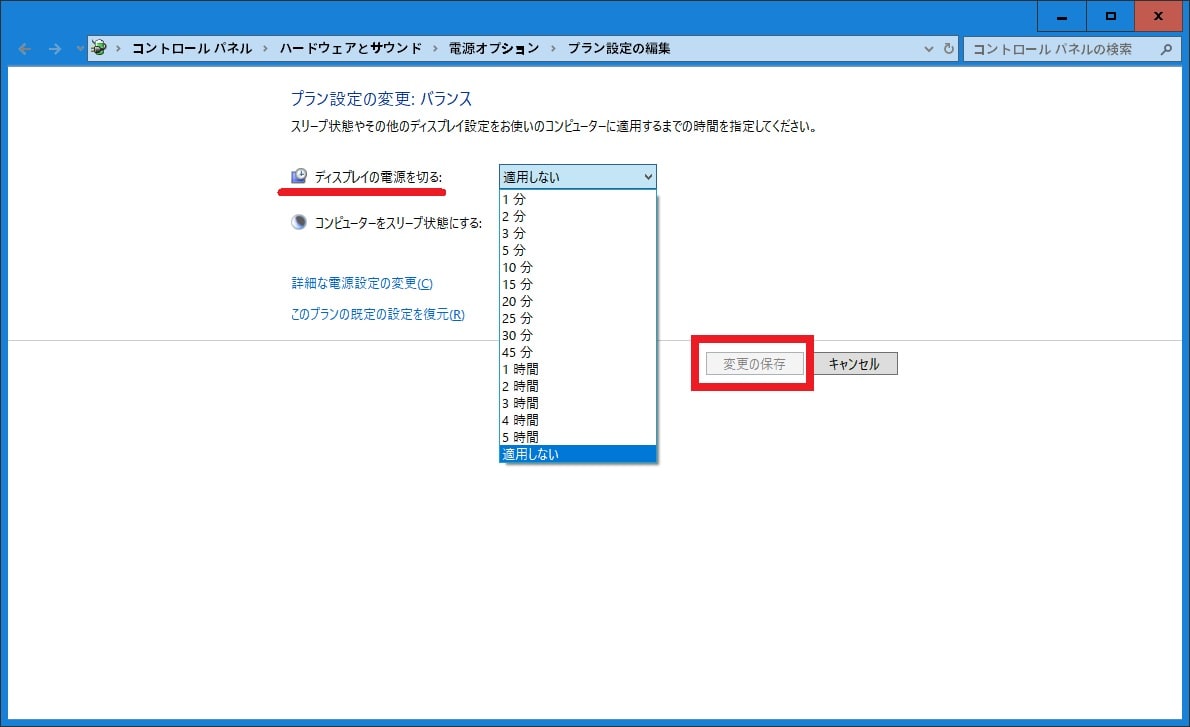
Task: Select 1 時間 option
Action: point(578,369)
